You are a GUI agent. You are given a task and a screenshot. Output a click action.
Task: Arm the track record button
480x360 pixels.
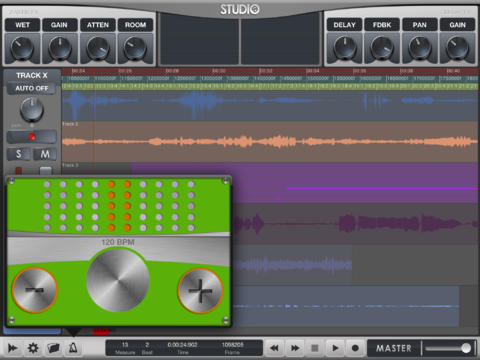pos(32,137)
